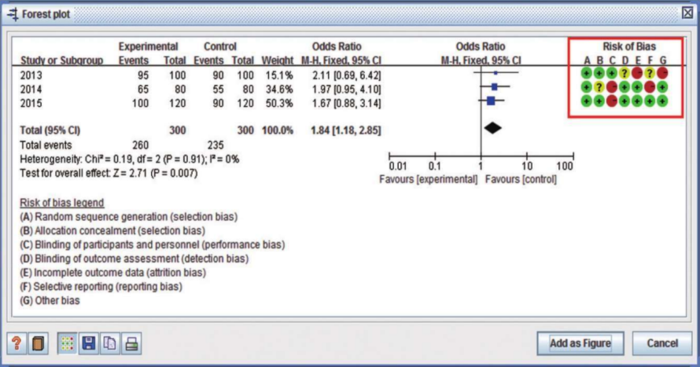This screenshot has width=700, height=367.
Task: Select 2015 row green circle under column D
Action: [x=624, y=101]
